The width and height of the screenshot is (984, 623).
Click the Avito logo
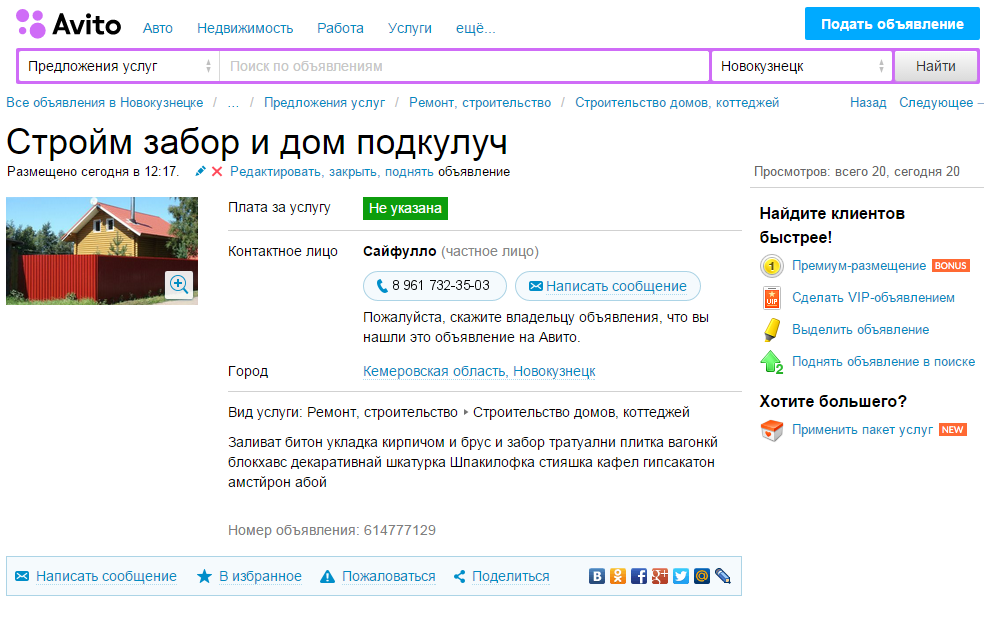(68, 24)
